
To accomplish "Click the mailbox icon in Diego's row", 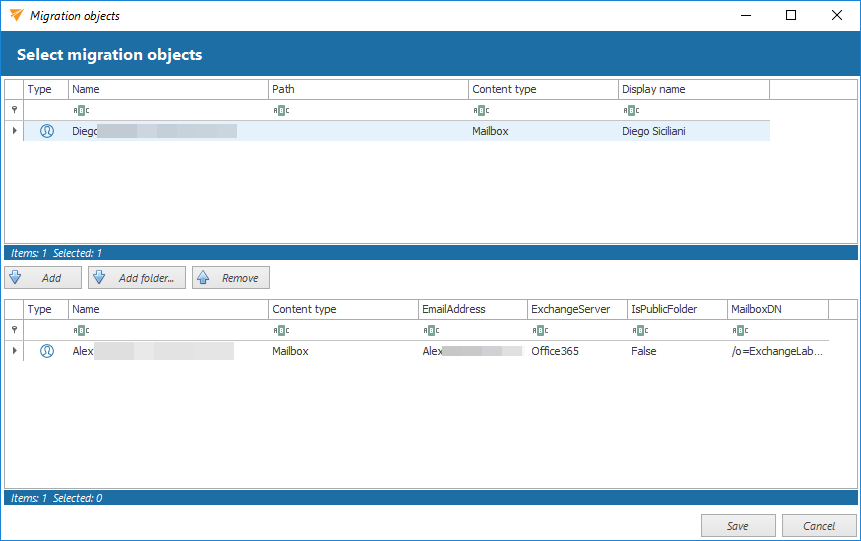I will coord(46,131).
